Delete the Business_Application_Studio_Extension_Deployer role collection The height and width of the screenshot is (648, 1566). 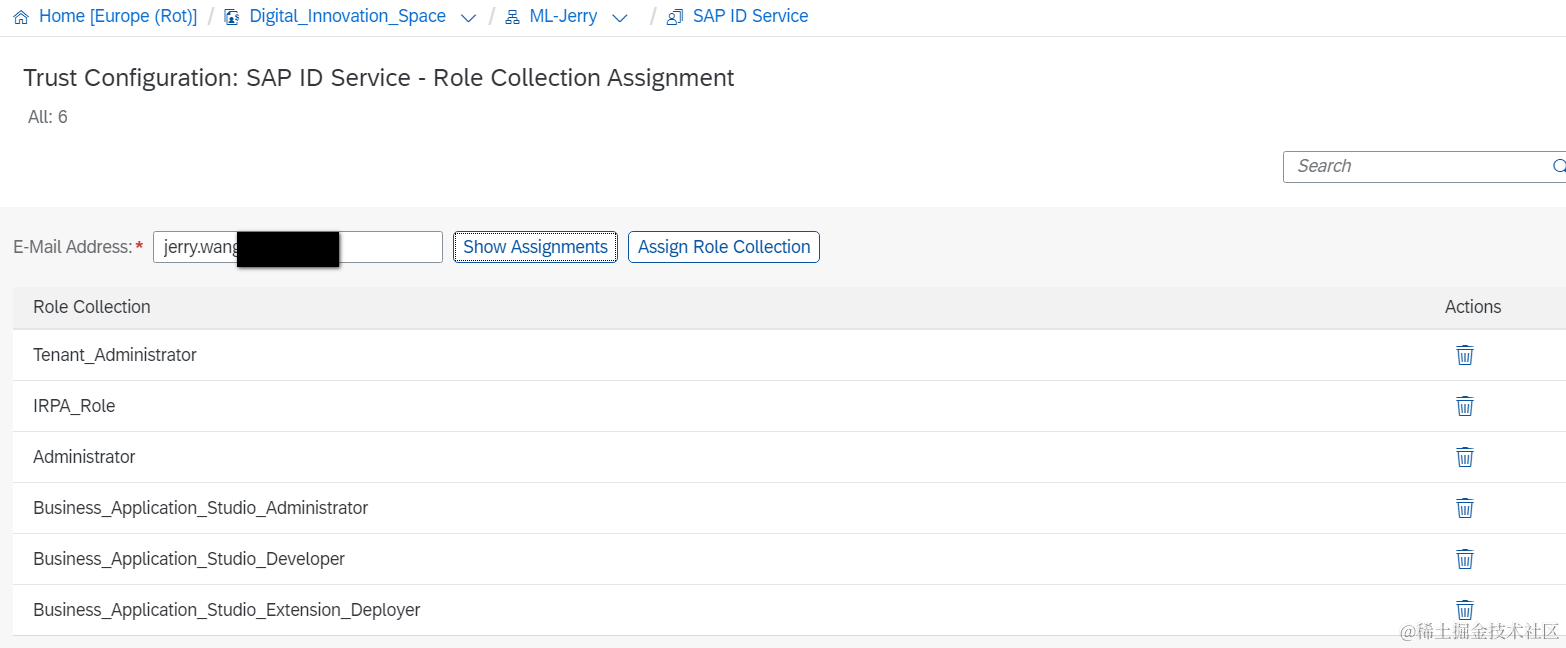(1464, 609)
